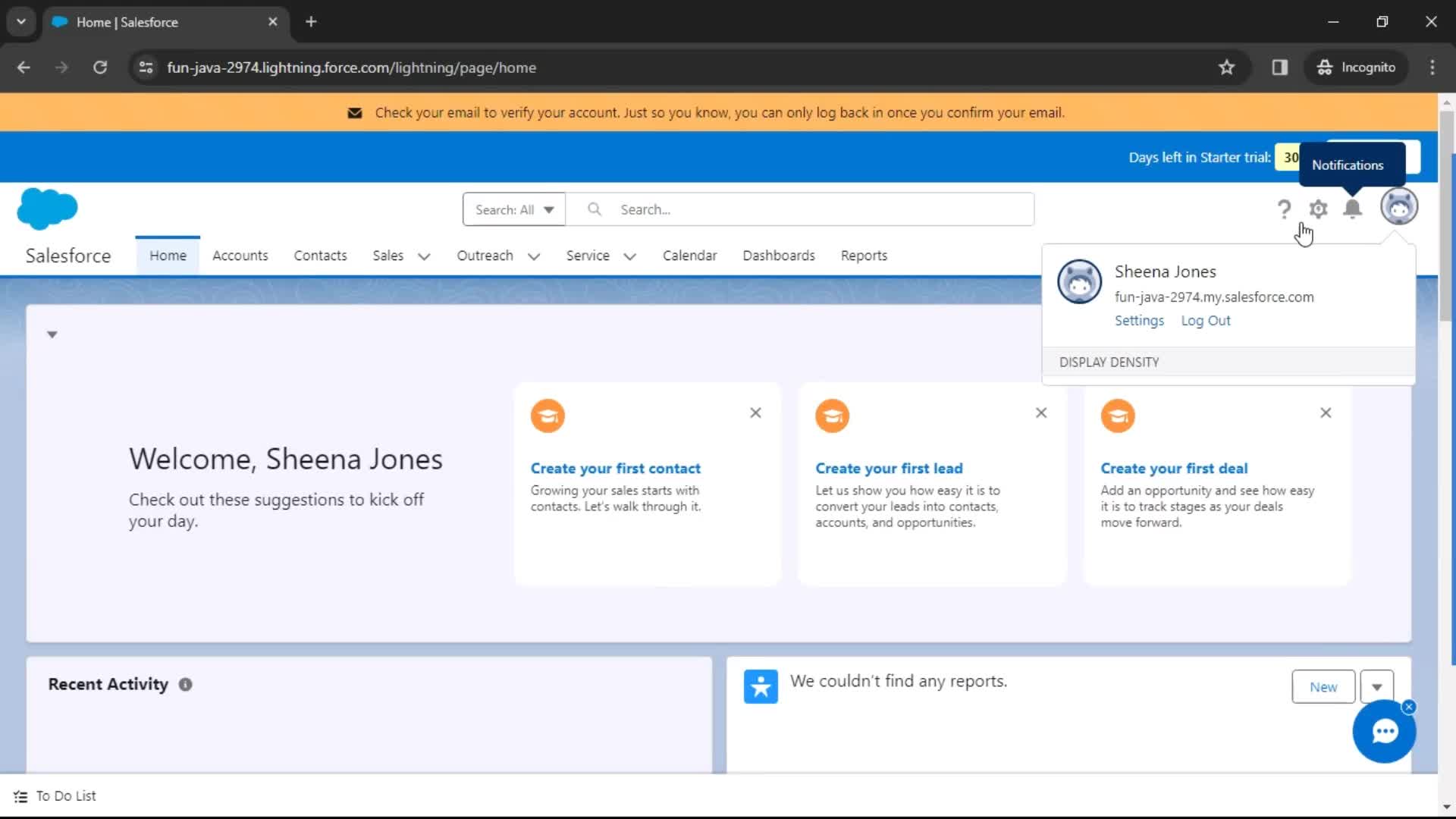The height and width of the screenshot is (819, 1456).
Task: Open the browser side panel icon
Action: pos(1280,67)
